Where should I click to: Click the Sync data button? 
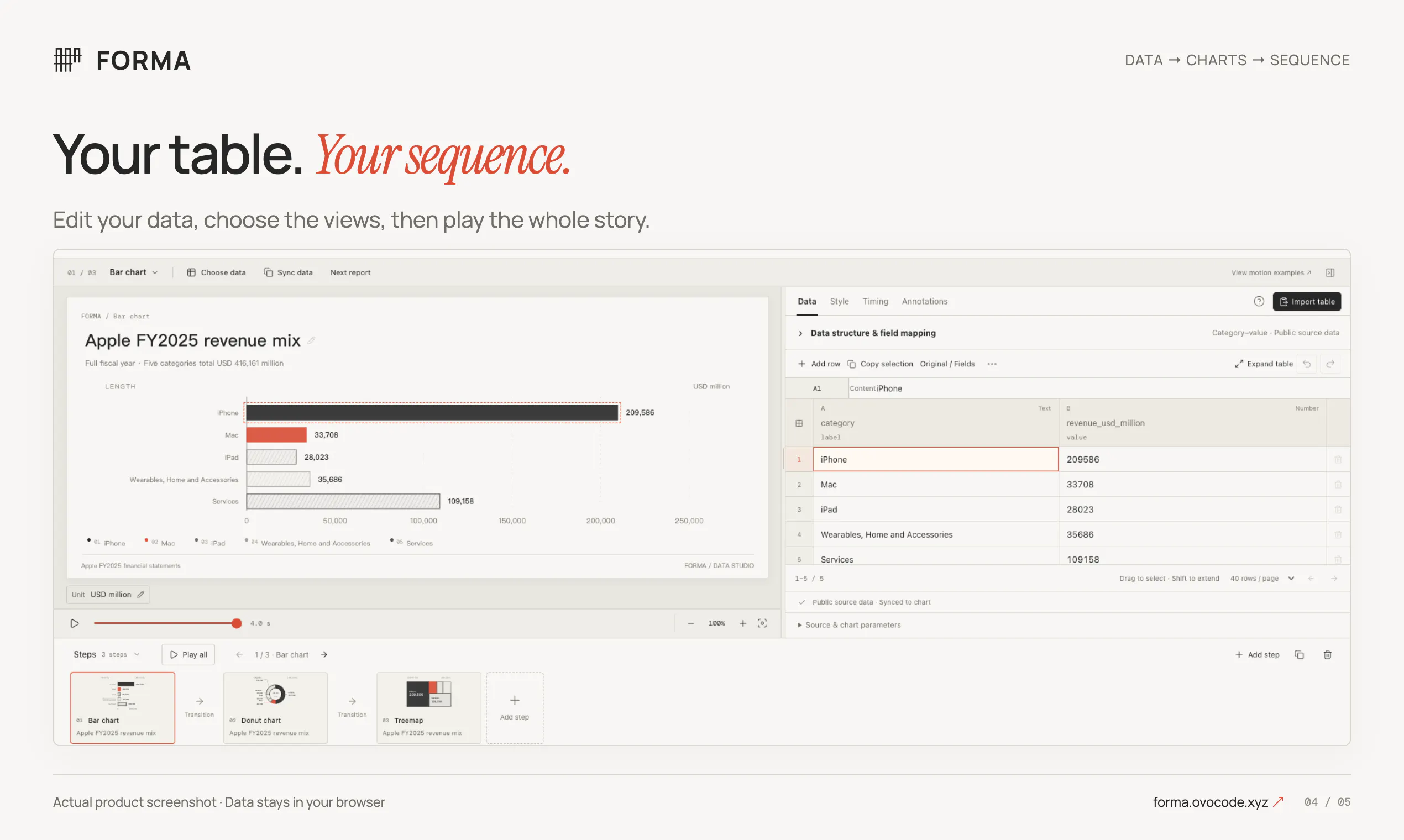[x=288, y=272]
